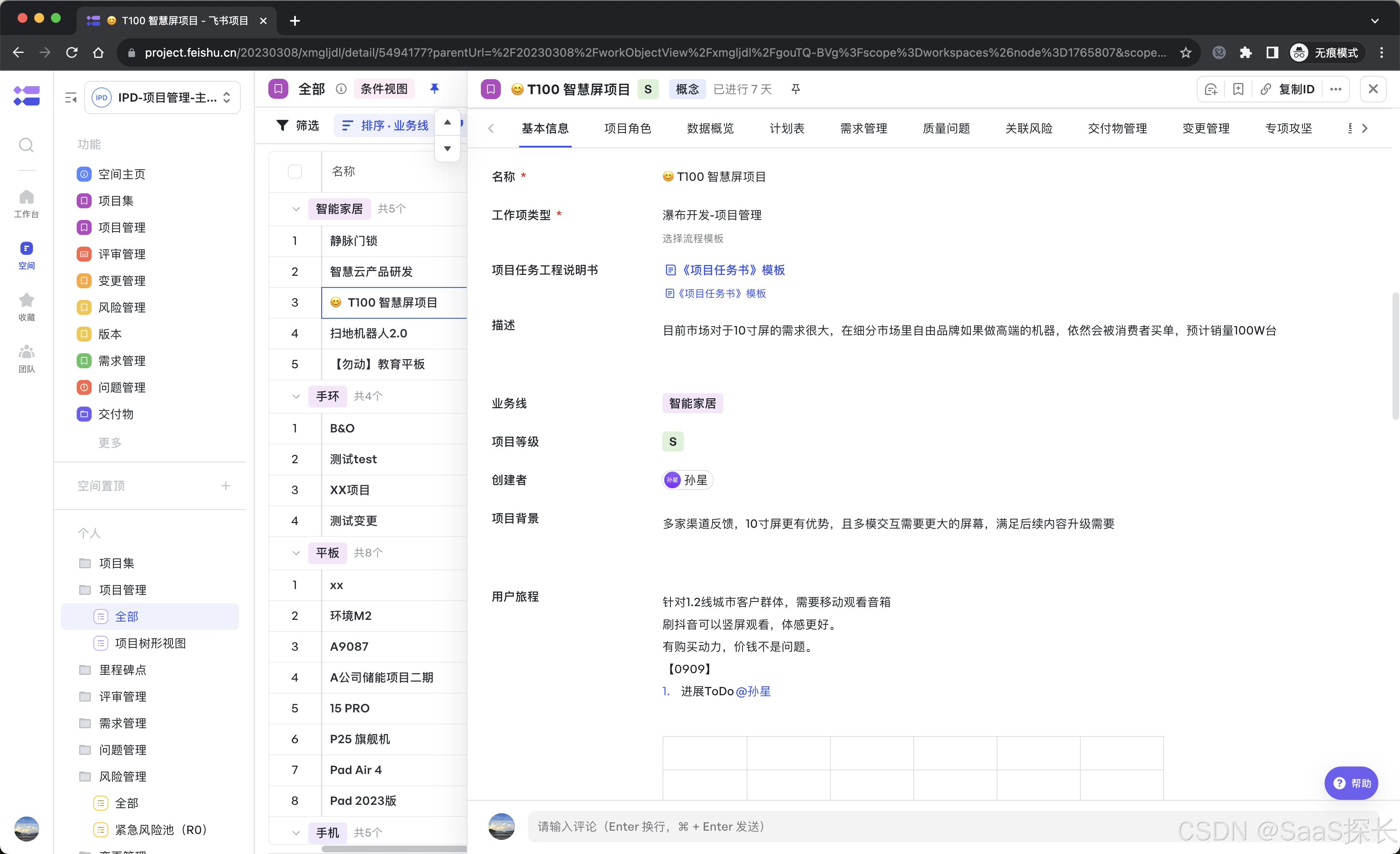Image resolution: width=1400 pixels, height=854 pixels.
Task: Collapse the sidebar with the menu icon
Action: 70,98
